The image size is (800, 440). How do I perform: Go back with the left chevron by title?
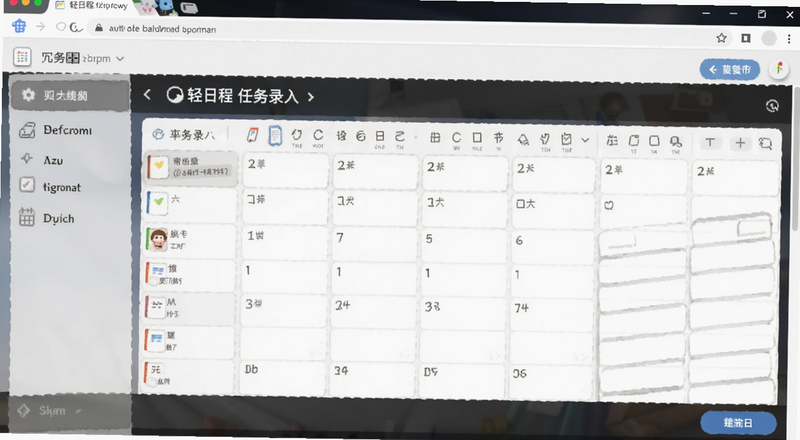[x=147, y=94]
